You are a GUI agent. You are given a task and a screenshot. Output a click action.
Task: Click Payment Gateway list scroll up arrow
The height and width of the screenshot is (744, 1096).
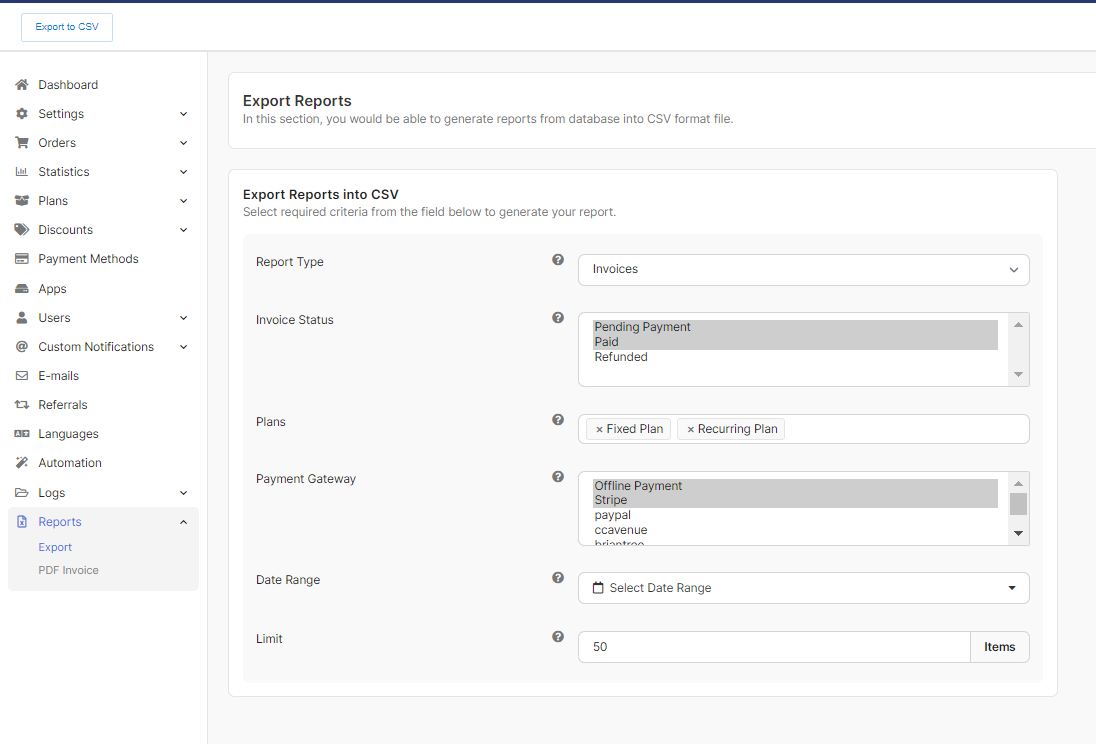[1018, 483]
